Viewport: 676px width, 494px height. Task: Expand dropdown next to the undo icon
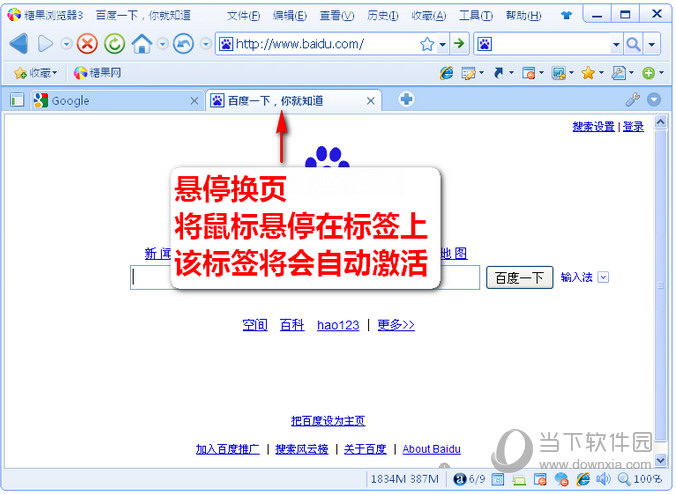coord(206,44)
